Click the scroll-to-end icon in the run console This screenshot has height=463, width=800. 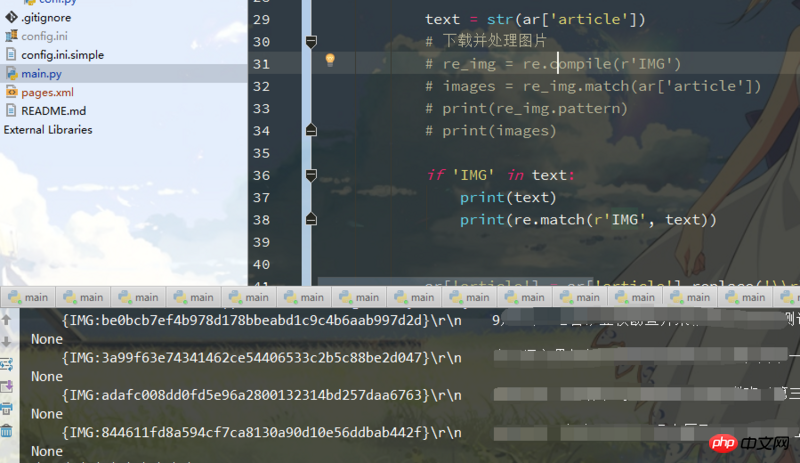pyautogui.click(x=7, y=386)
